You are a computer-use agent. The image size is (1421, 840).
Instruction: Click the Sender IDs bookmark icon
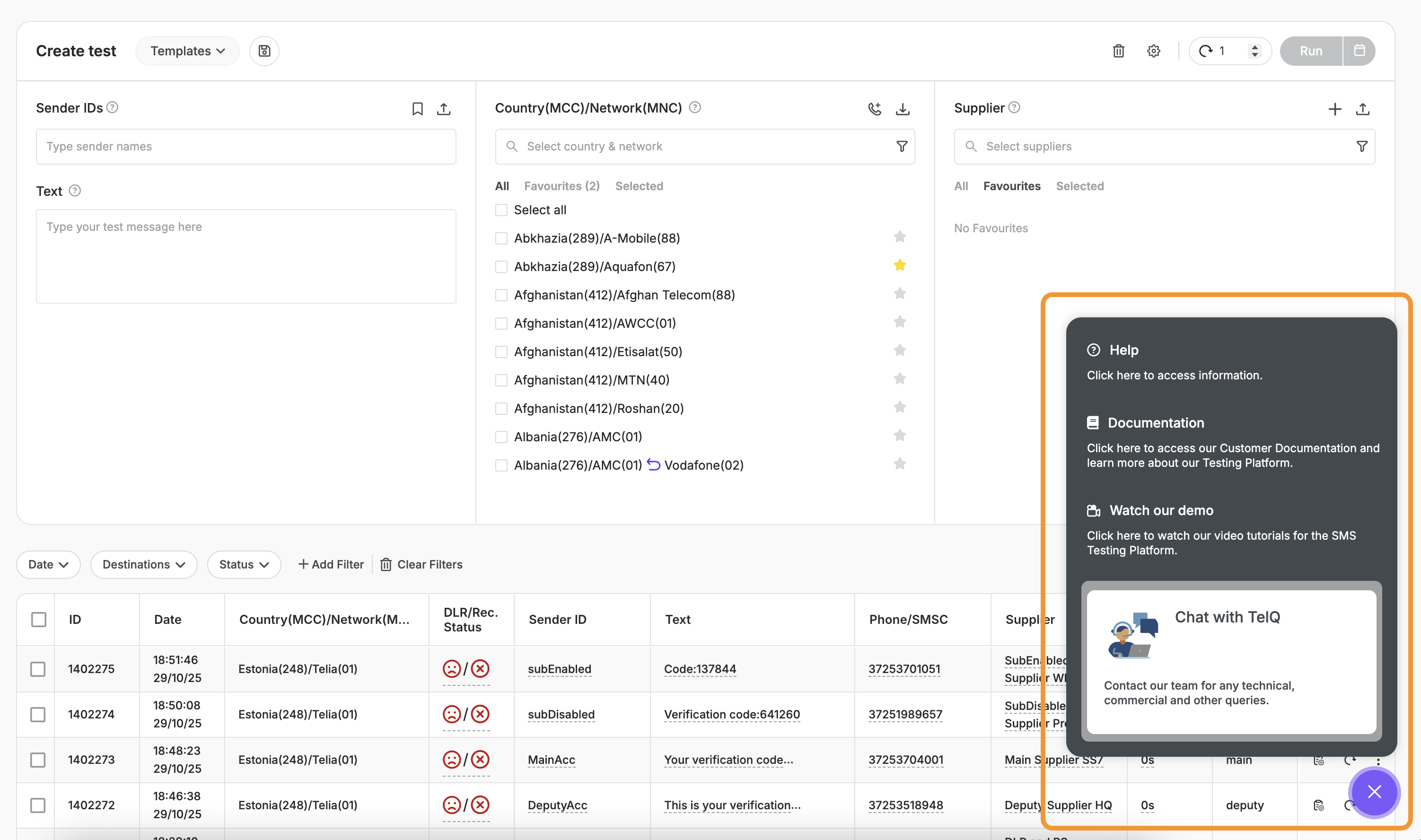point(417,109)
